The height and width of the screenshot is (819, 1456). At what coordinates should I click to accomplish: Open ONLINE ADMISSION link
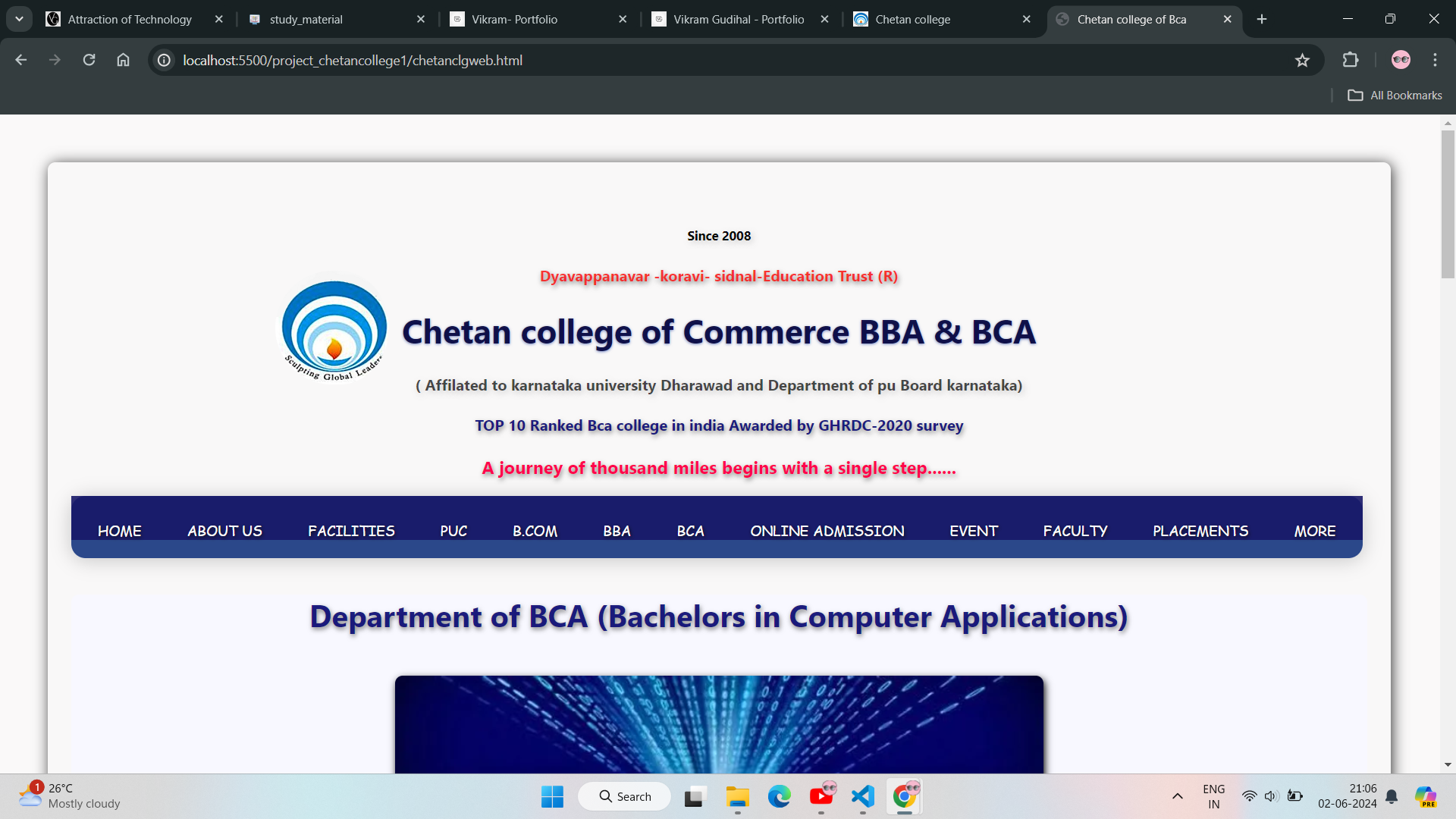[x=827, y=531]
